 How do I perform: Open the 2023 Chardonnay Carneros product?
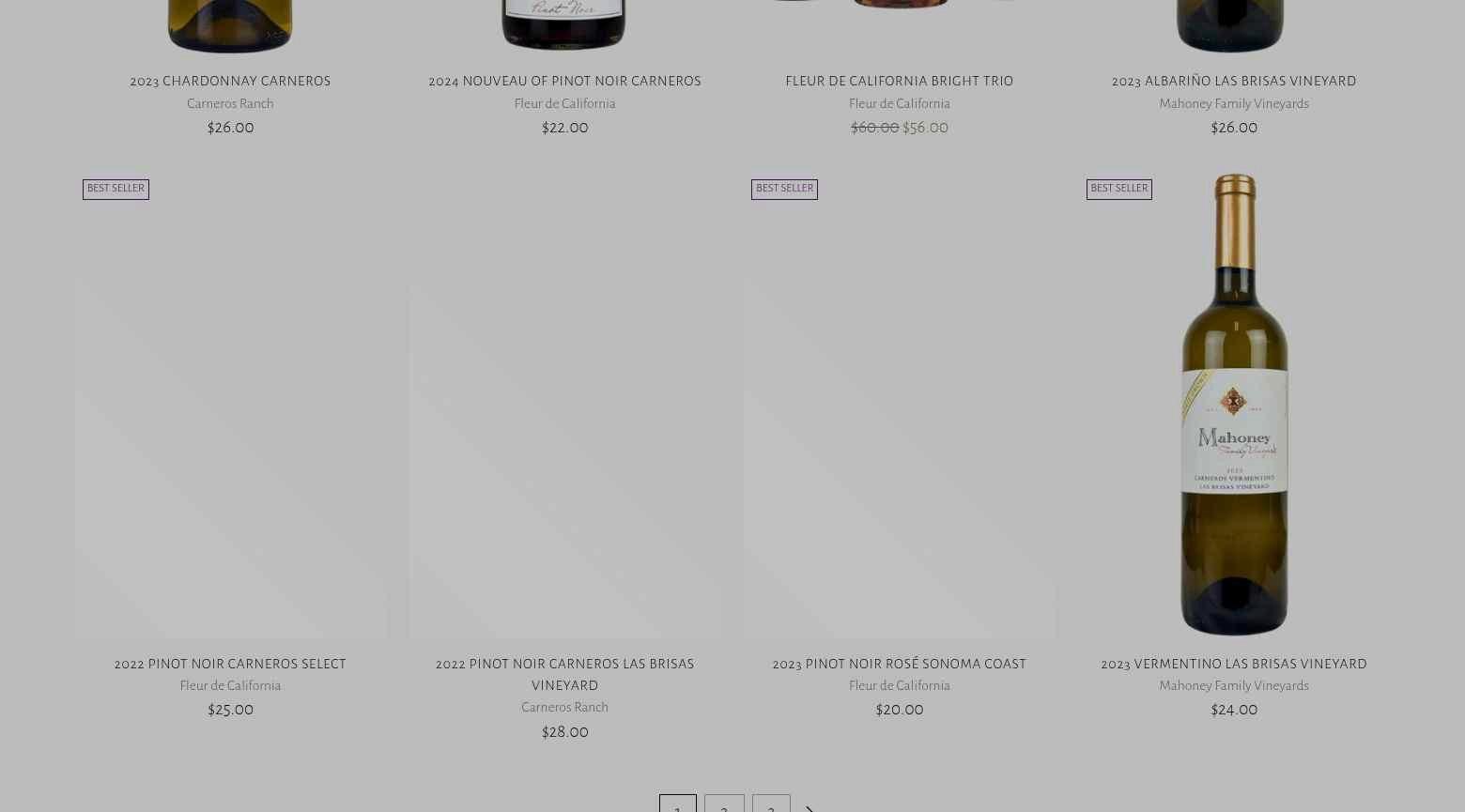coord(230,82)
